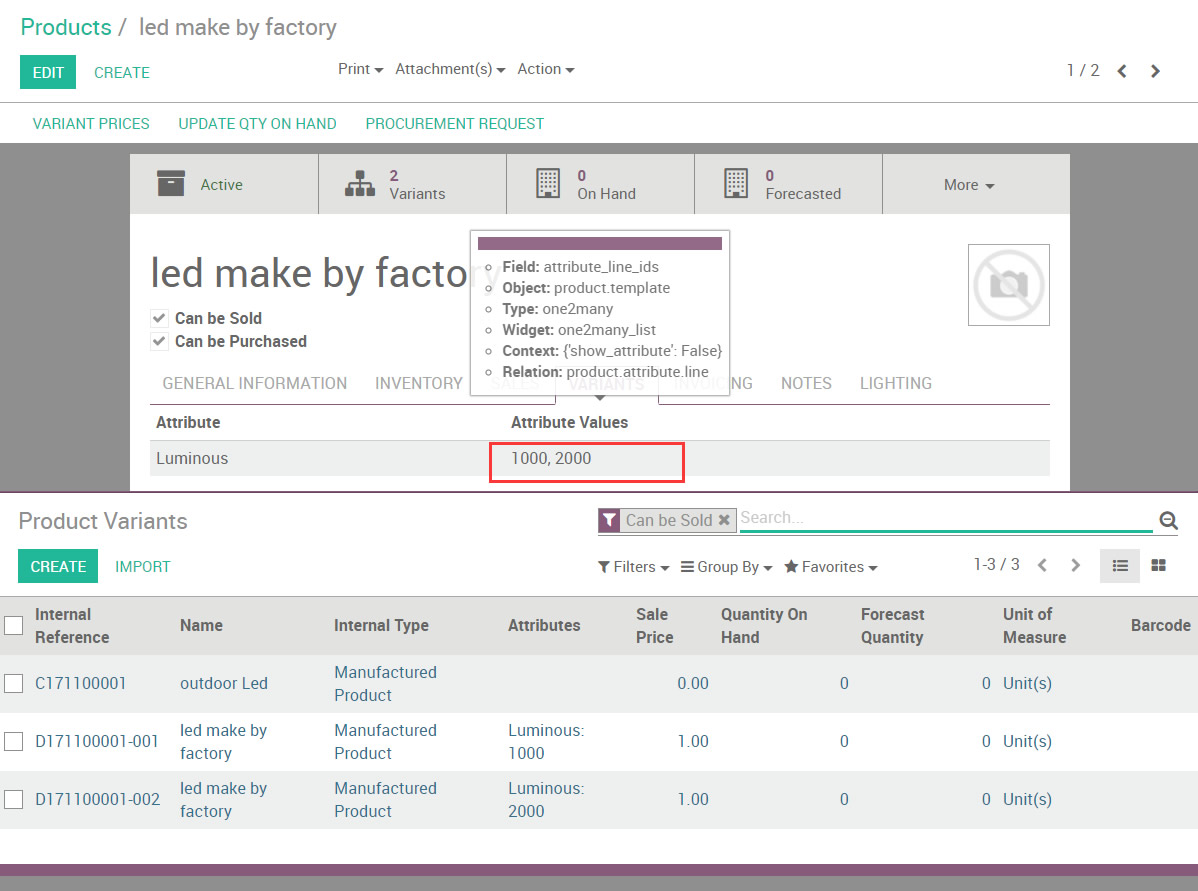Tick the select-all checkbox in table header
This screenshot has height=891, width=1198.
(x=13, y=625)
